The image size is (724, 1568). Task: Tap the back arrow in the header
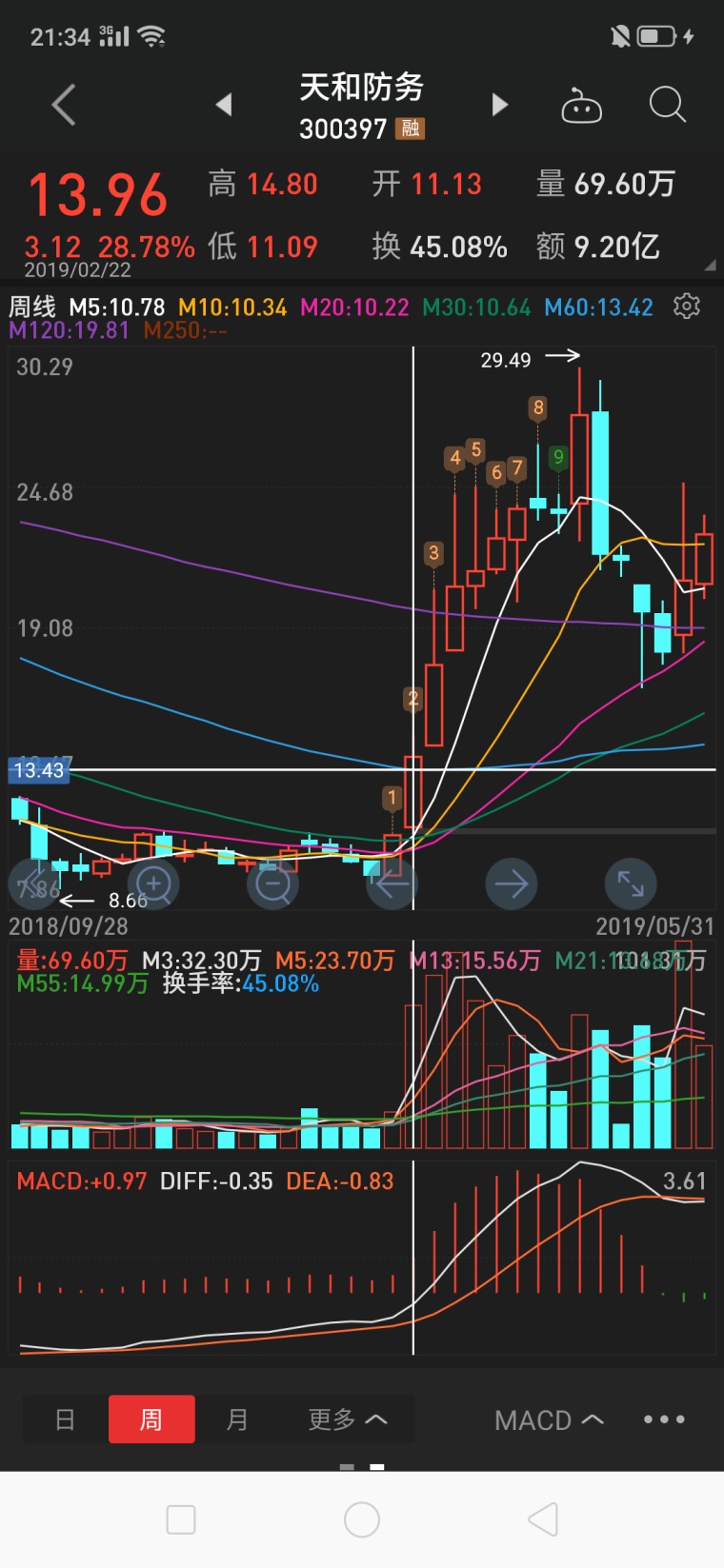(x=64, y=105)
